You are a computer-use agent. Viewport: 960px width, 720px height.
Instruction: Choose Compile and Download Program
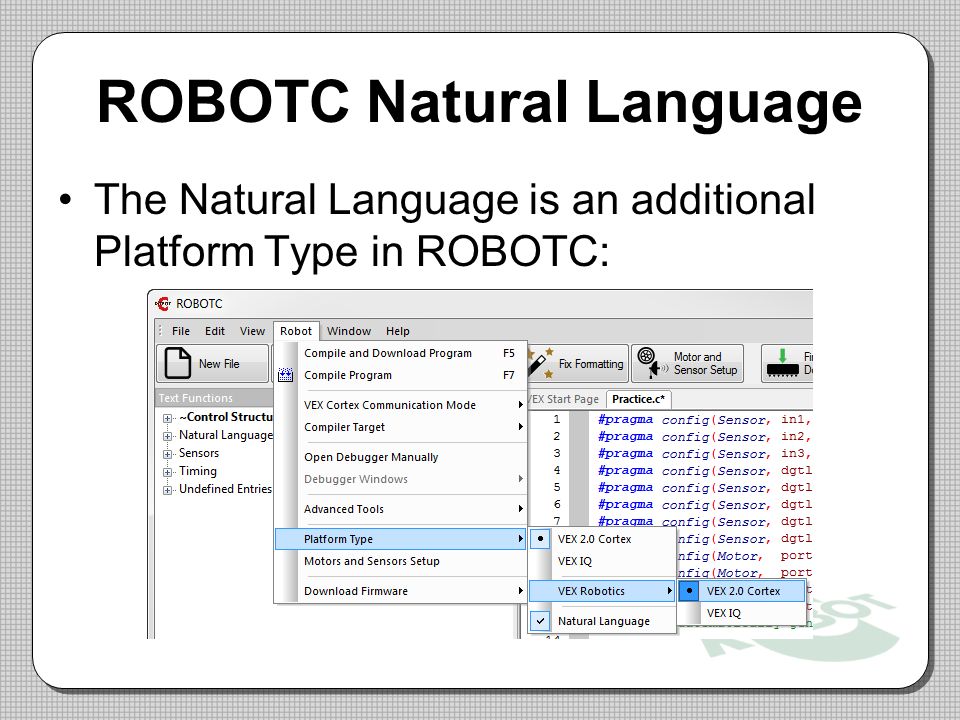click(x=400, y=353)
